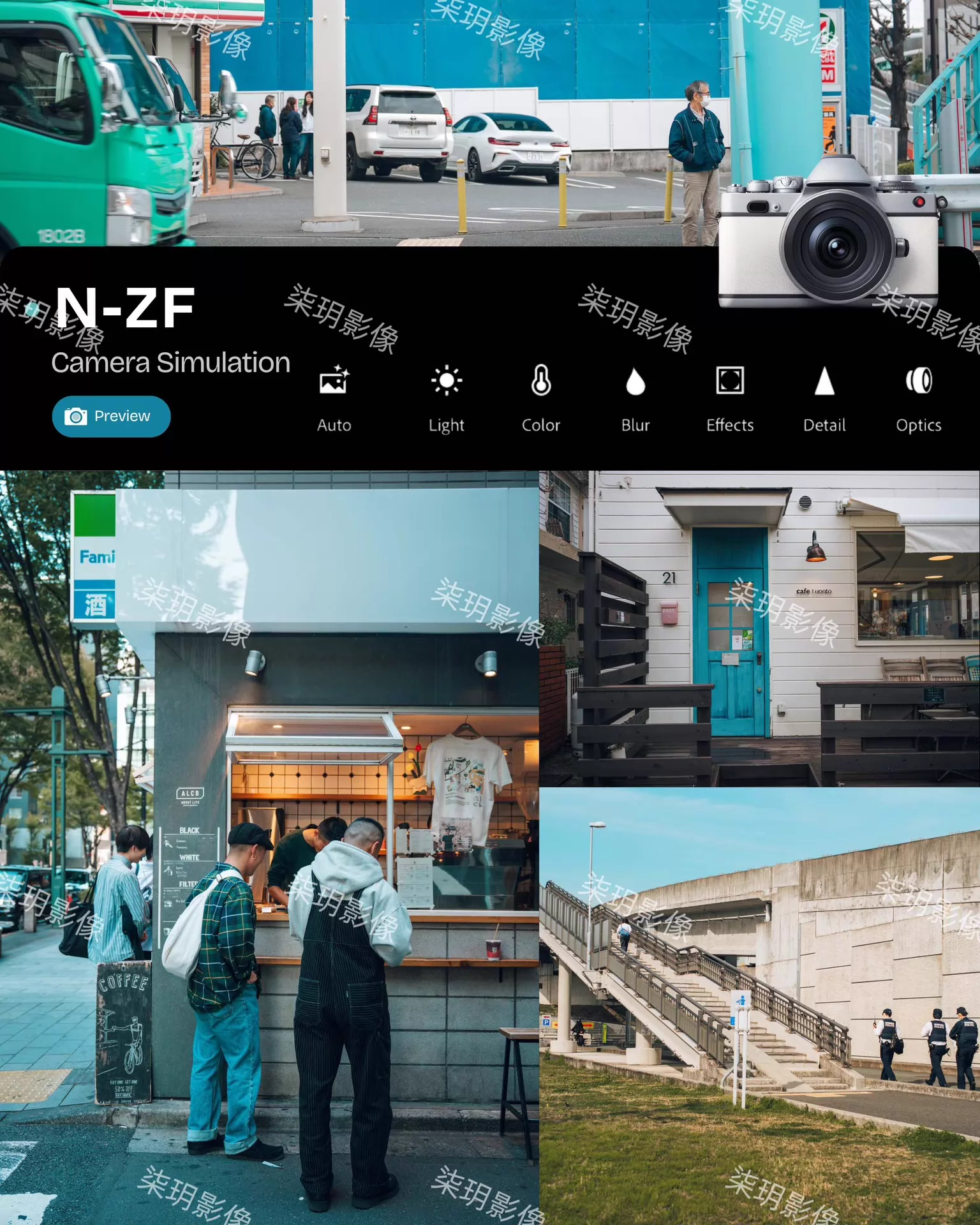The height and width of the screenshot is (1225, 980).
Task: Click the teal dot beside N-ZF
Action: click(30, 309)
